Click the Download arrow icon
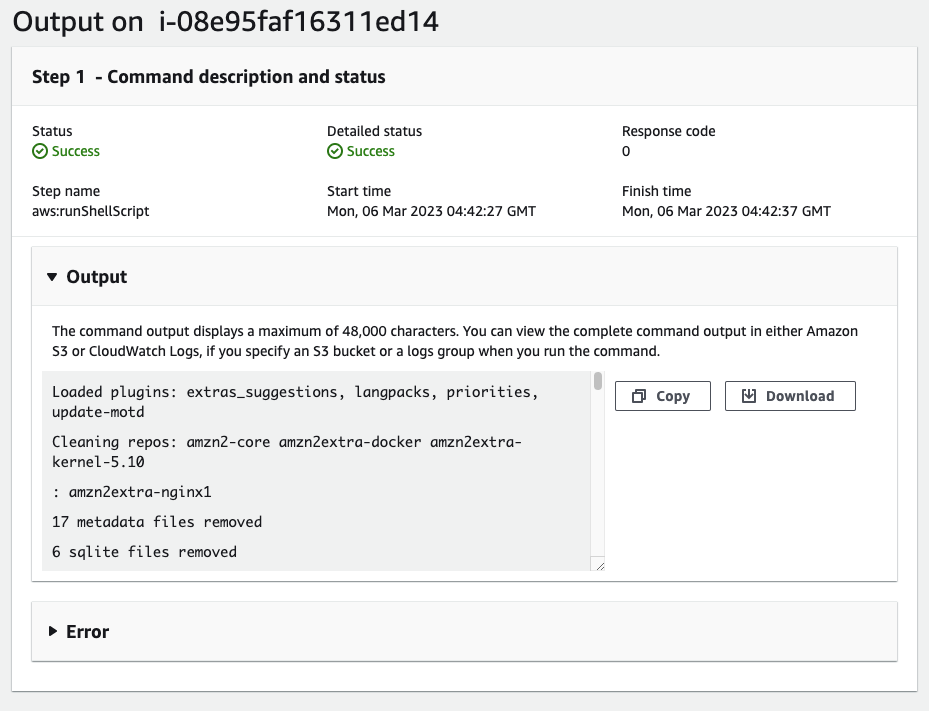Image resolution: width=929 pixels, height=711 pixels. 749,396
